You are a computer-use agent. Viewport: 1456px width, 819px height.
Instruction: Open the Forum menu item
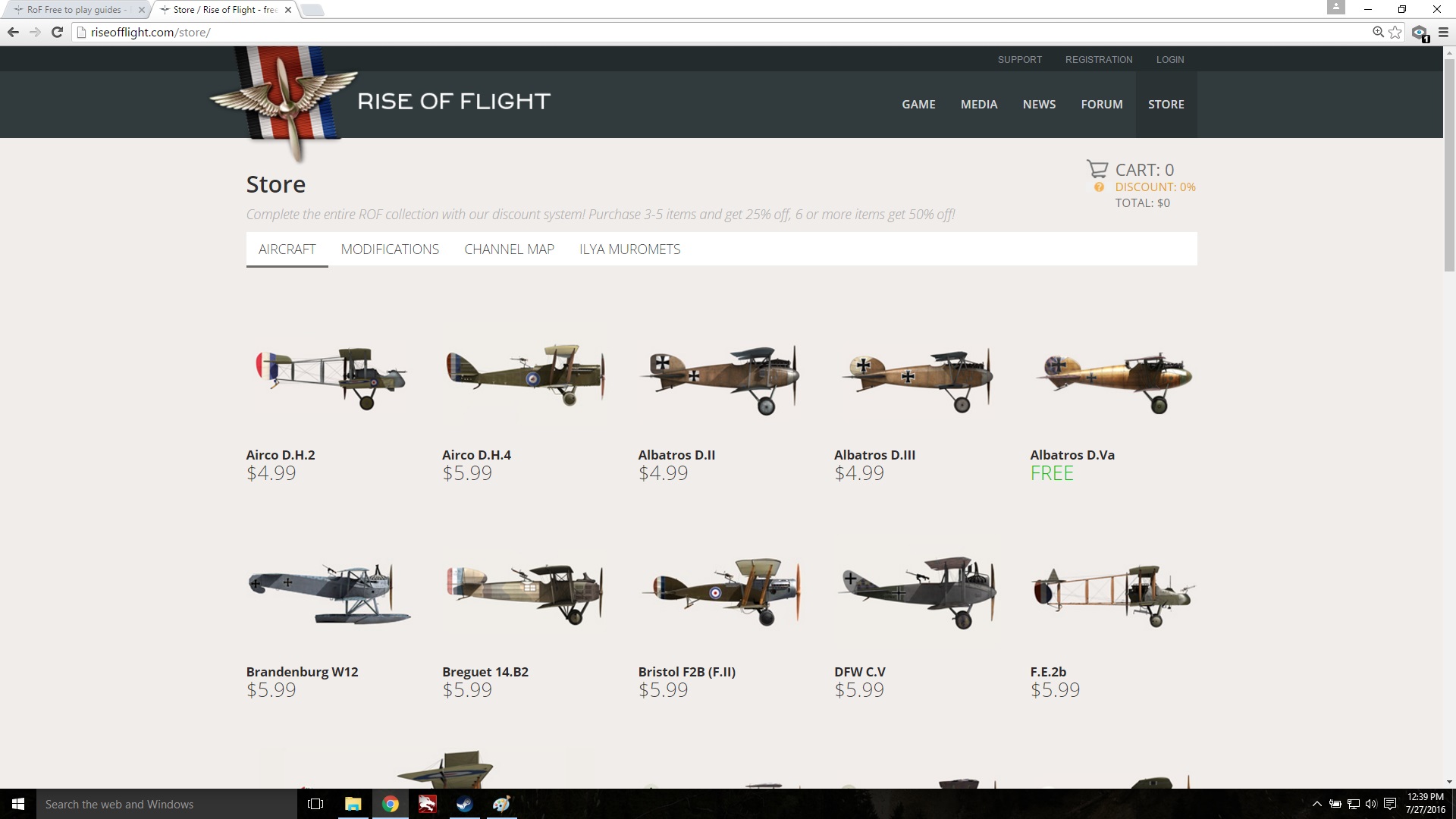click(x=1101, y=105)
